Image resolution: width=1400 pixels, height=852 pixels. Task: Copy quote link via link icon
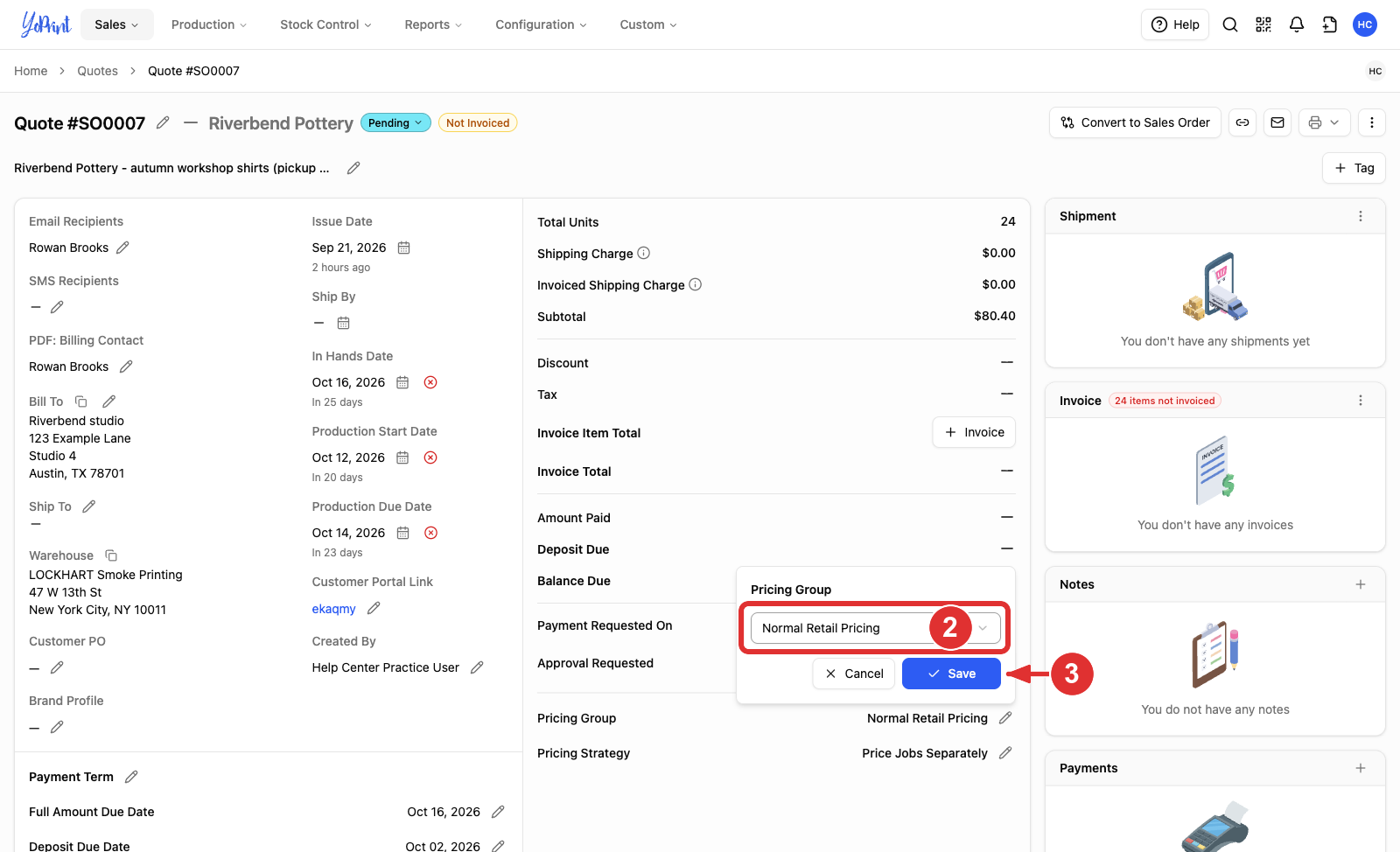[x=1242, y=122]
